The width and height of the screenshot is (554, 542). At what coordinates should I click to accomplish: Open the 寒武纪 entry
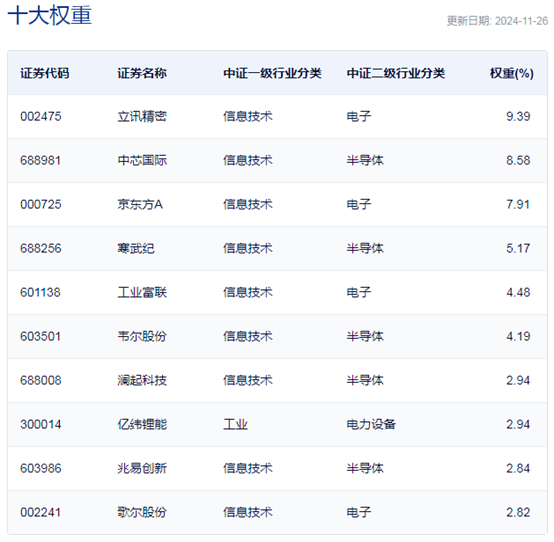(136, 248)
